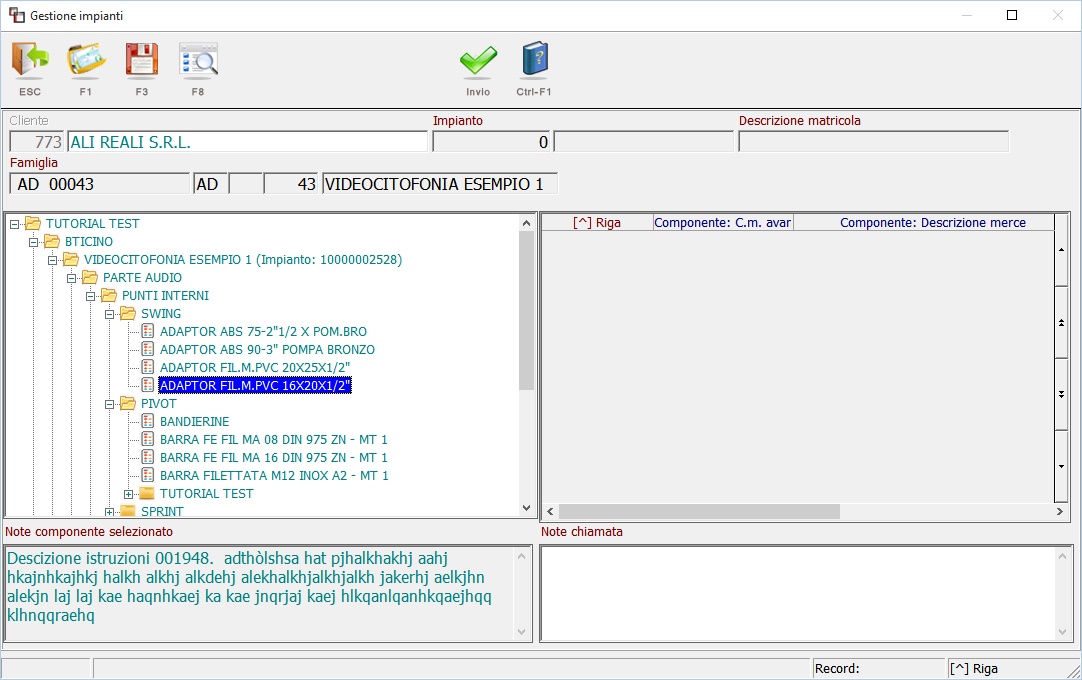Expand the SPRINT folder node
1082x680 pixels.
point(110,512)
